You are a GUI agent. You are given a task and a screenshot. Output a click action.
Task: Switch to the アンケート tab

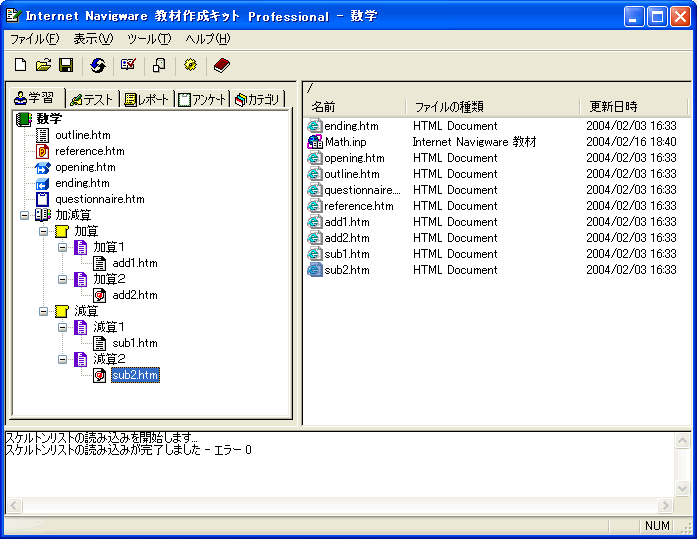[x=202, y=99]
